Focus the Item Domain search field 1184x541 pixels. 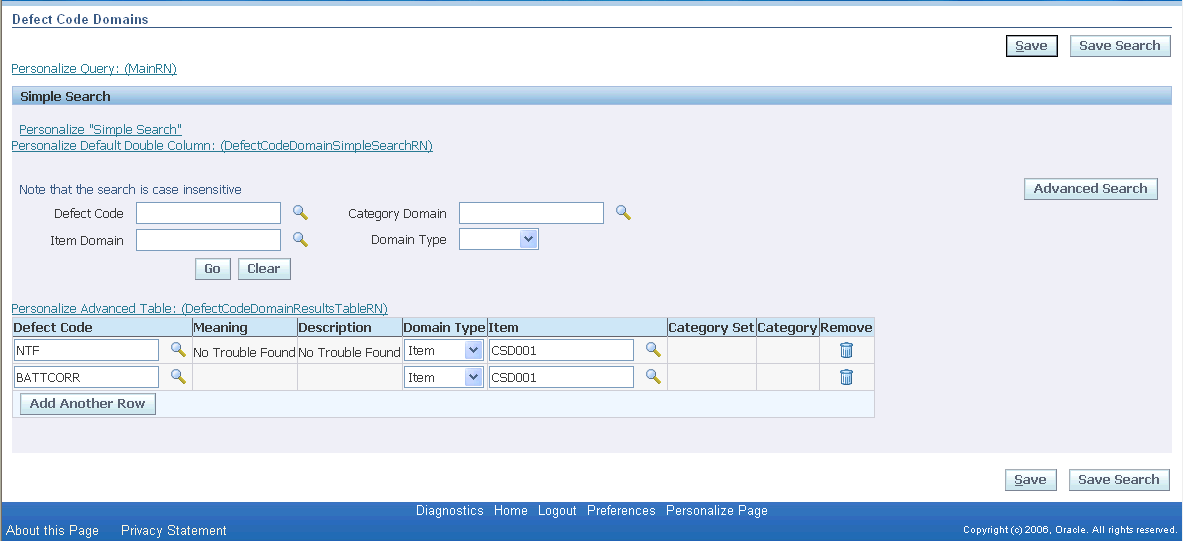[x=208, y=240]
